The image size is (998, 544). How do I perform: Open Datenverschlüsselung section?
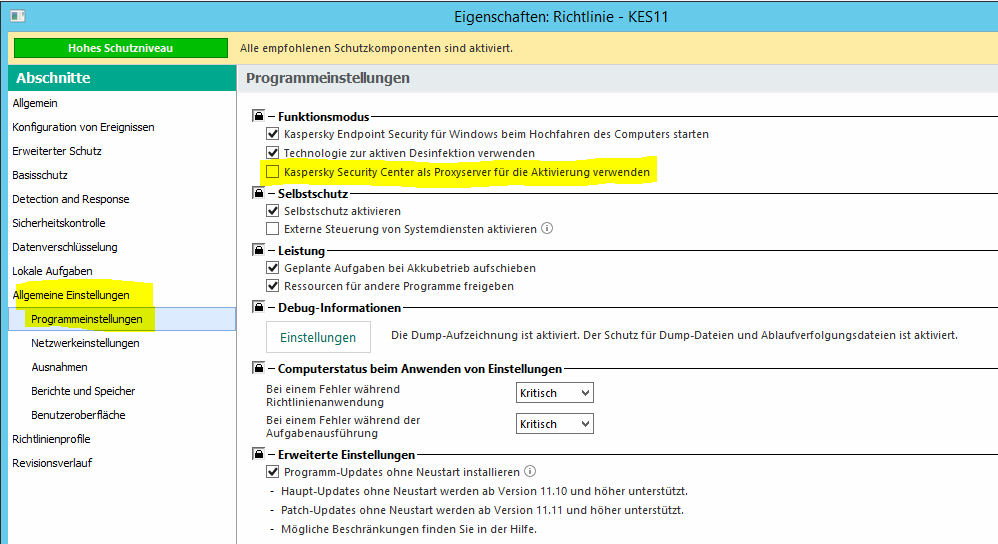click(x=65, y=247)
